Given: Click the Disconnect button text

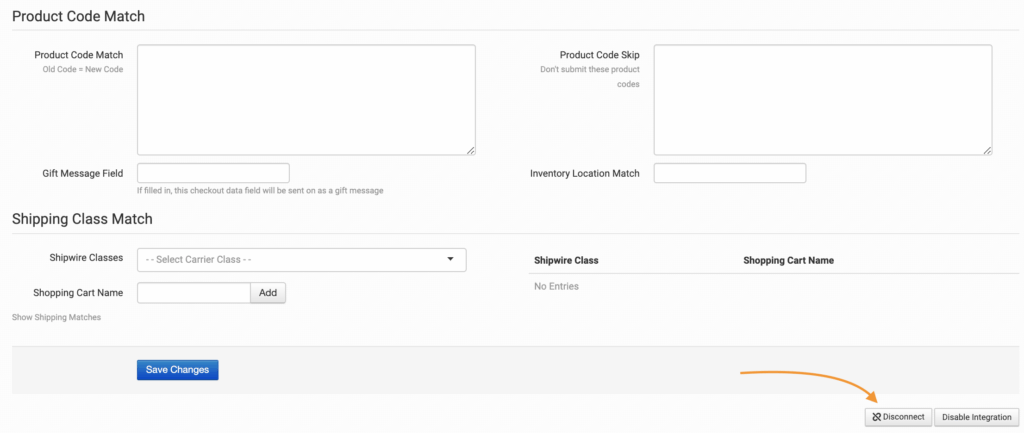Looking at the screenshot, I should coord(904,417).
